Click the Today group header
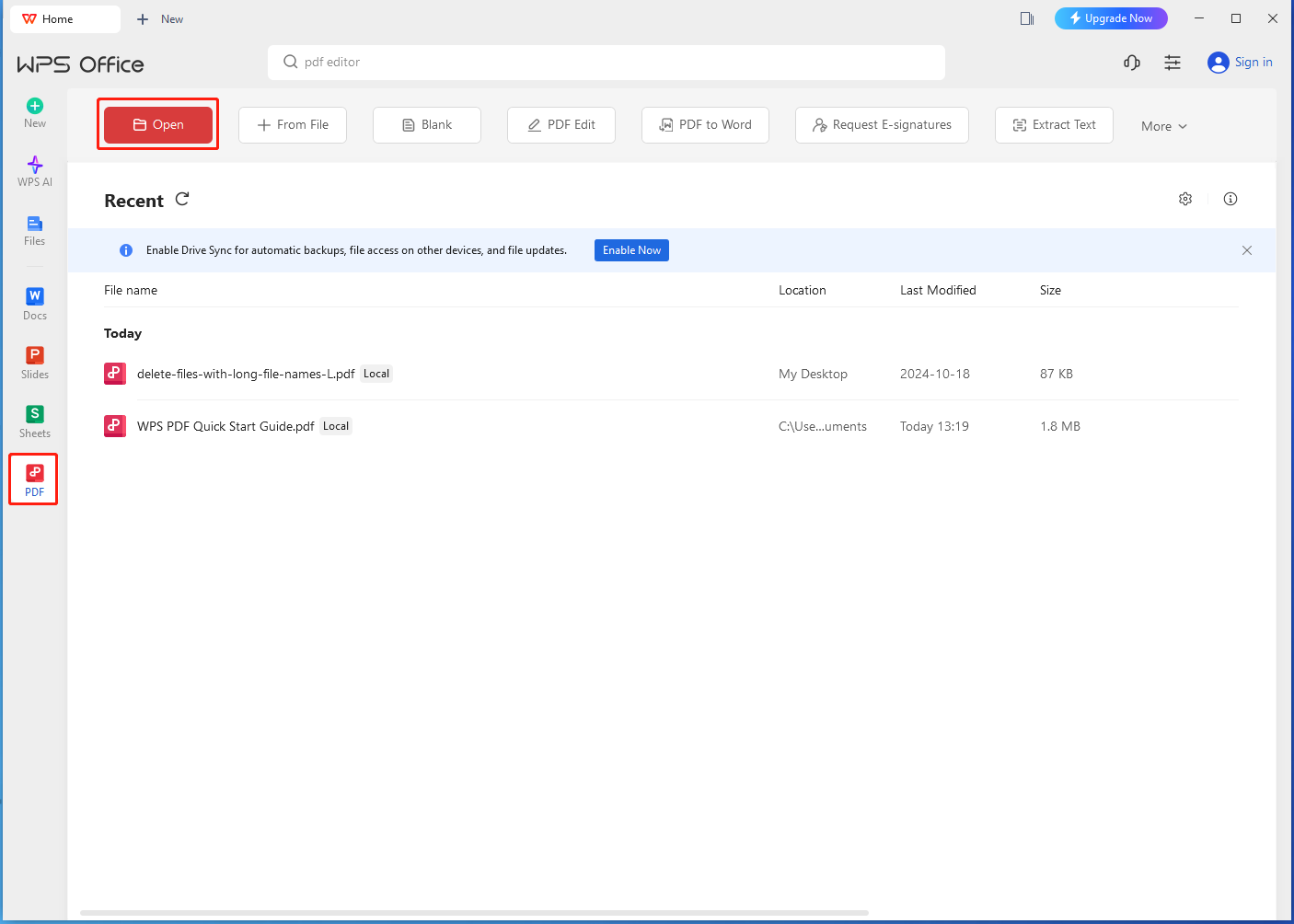This screenshot has height=924, width=1294. click(122, 333)
